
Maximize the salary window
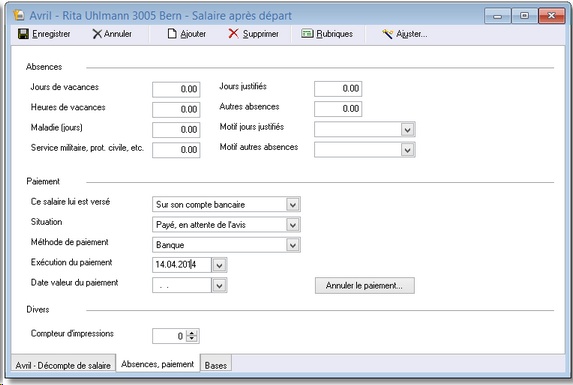[x=524, y=16]
